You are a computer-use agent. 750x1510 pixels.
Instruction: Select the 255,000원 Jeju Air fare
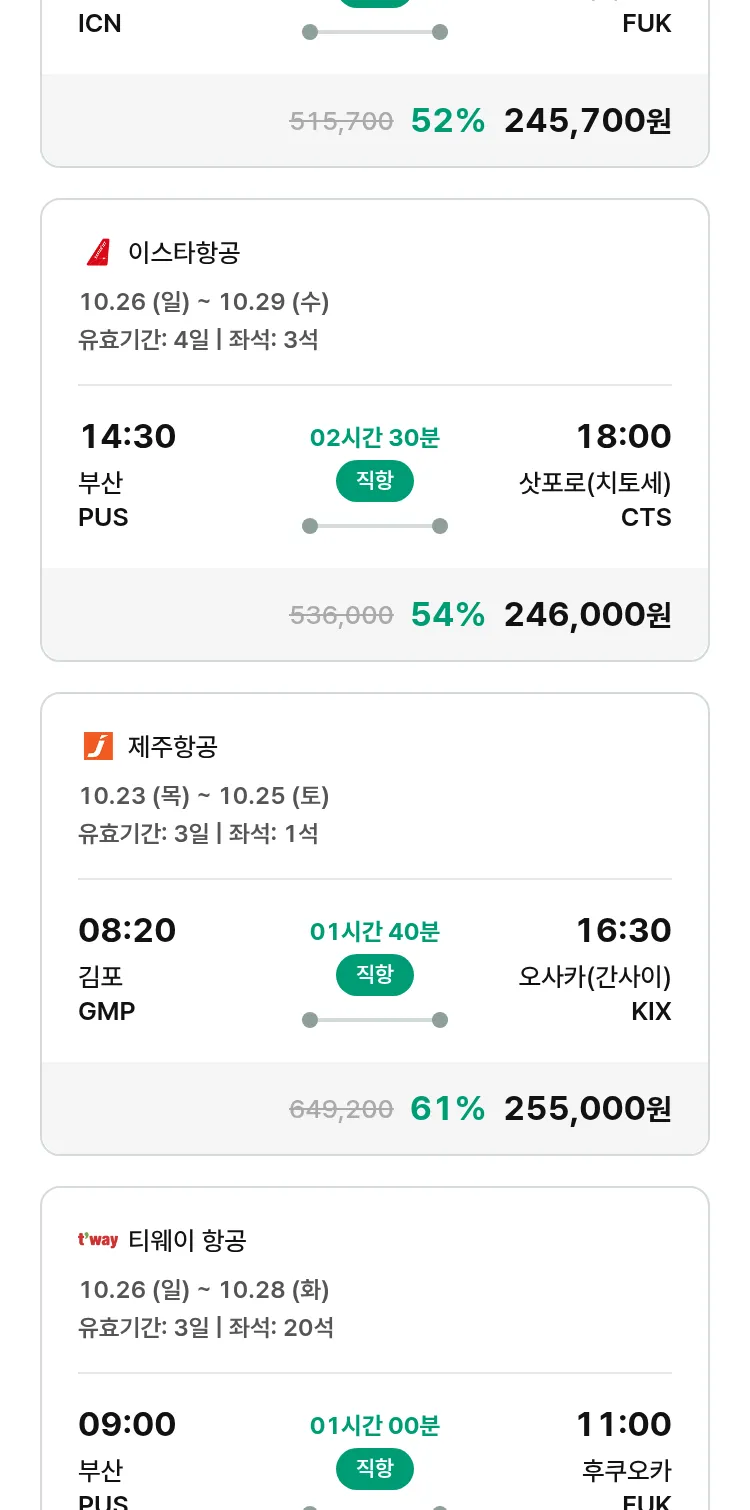point(587,1109)
